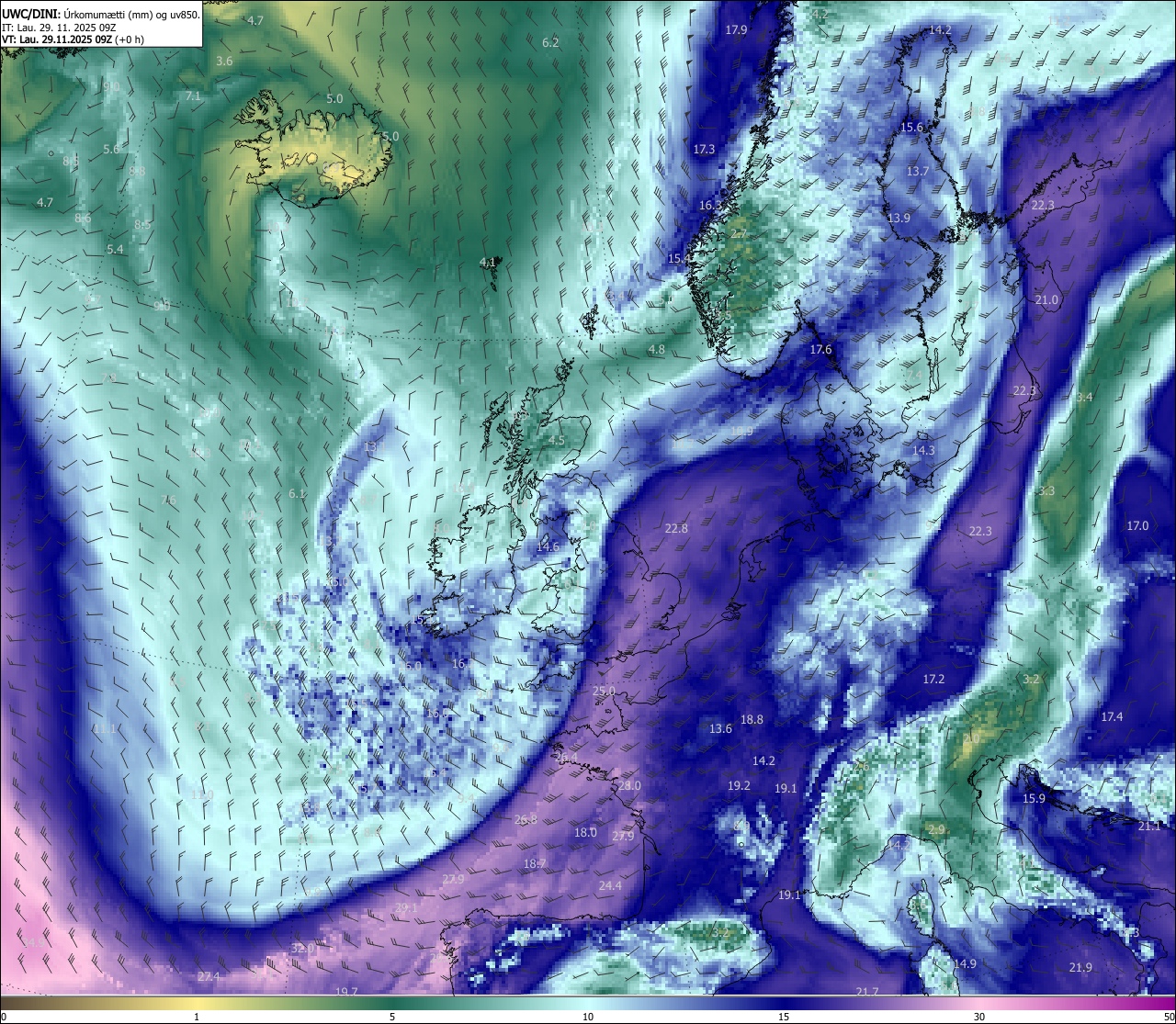Click the colorbar tick label 1

coord(197,1018)
